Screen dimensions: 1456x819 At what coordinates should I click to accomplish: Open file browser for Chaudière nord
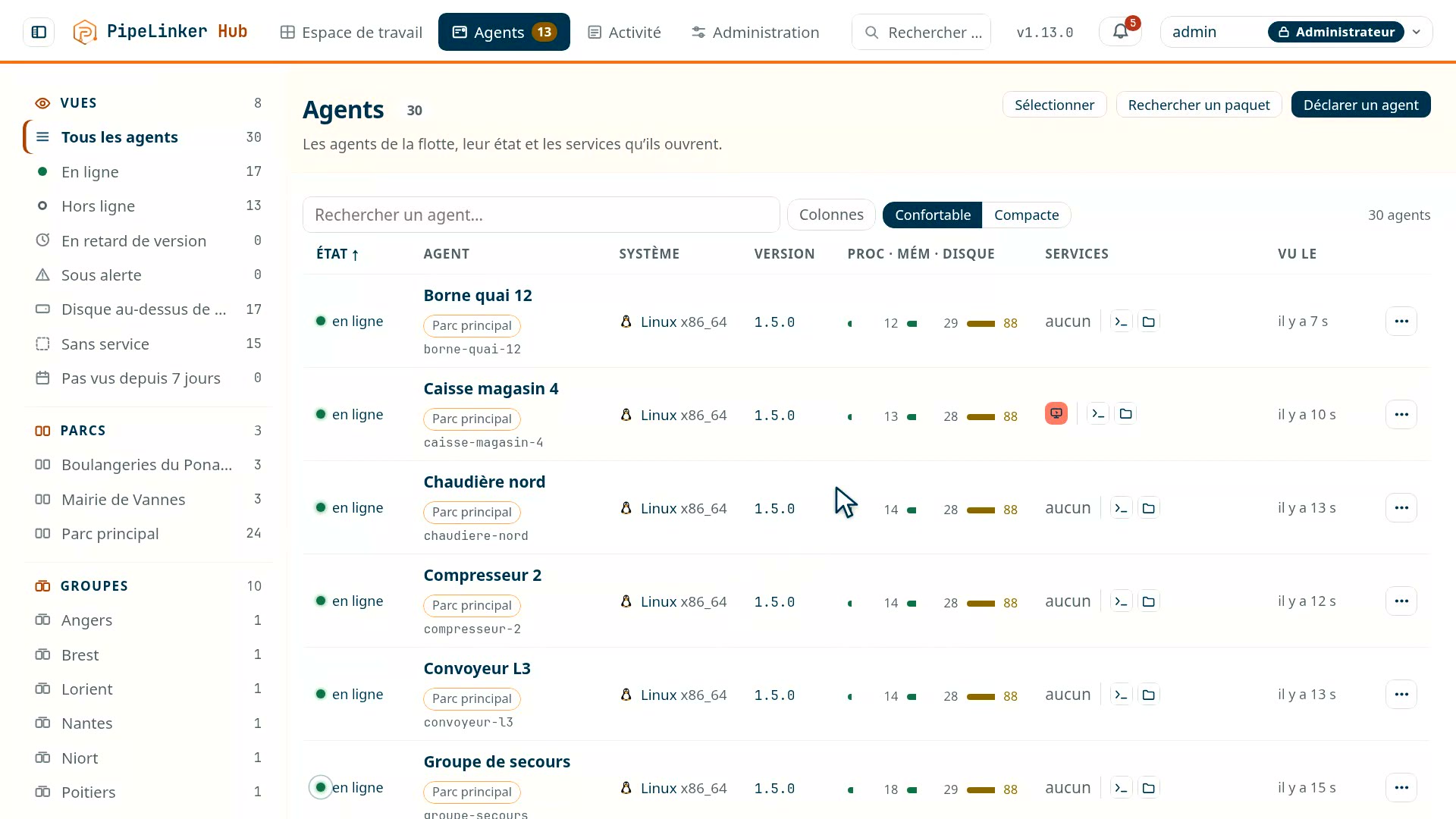(x=1149, y=508)
